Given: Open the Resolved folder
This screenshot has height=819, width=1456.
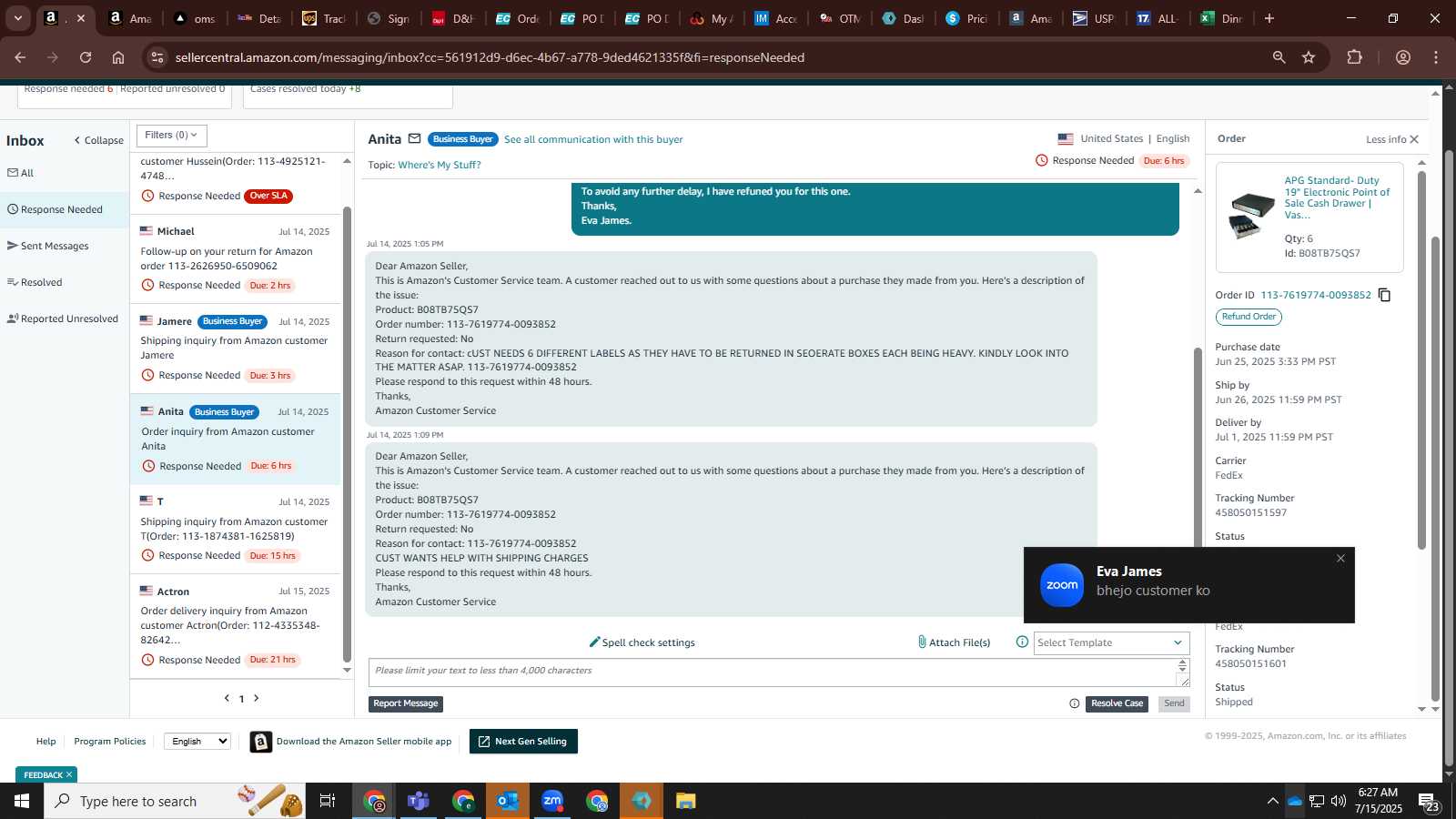Looking at the screenshot, I should (x=35, y=282).
